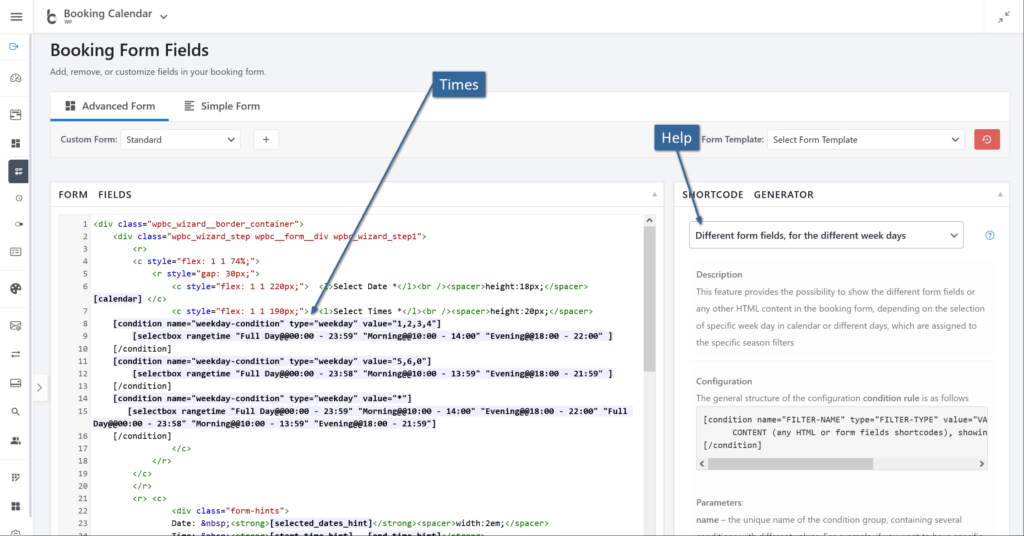The width and height of the screenshot is (1024, 536).
Task: Click the Shortcode Generator panel title
Action: (x=748, y=195)
